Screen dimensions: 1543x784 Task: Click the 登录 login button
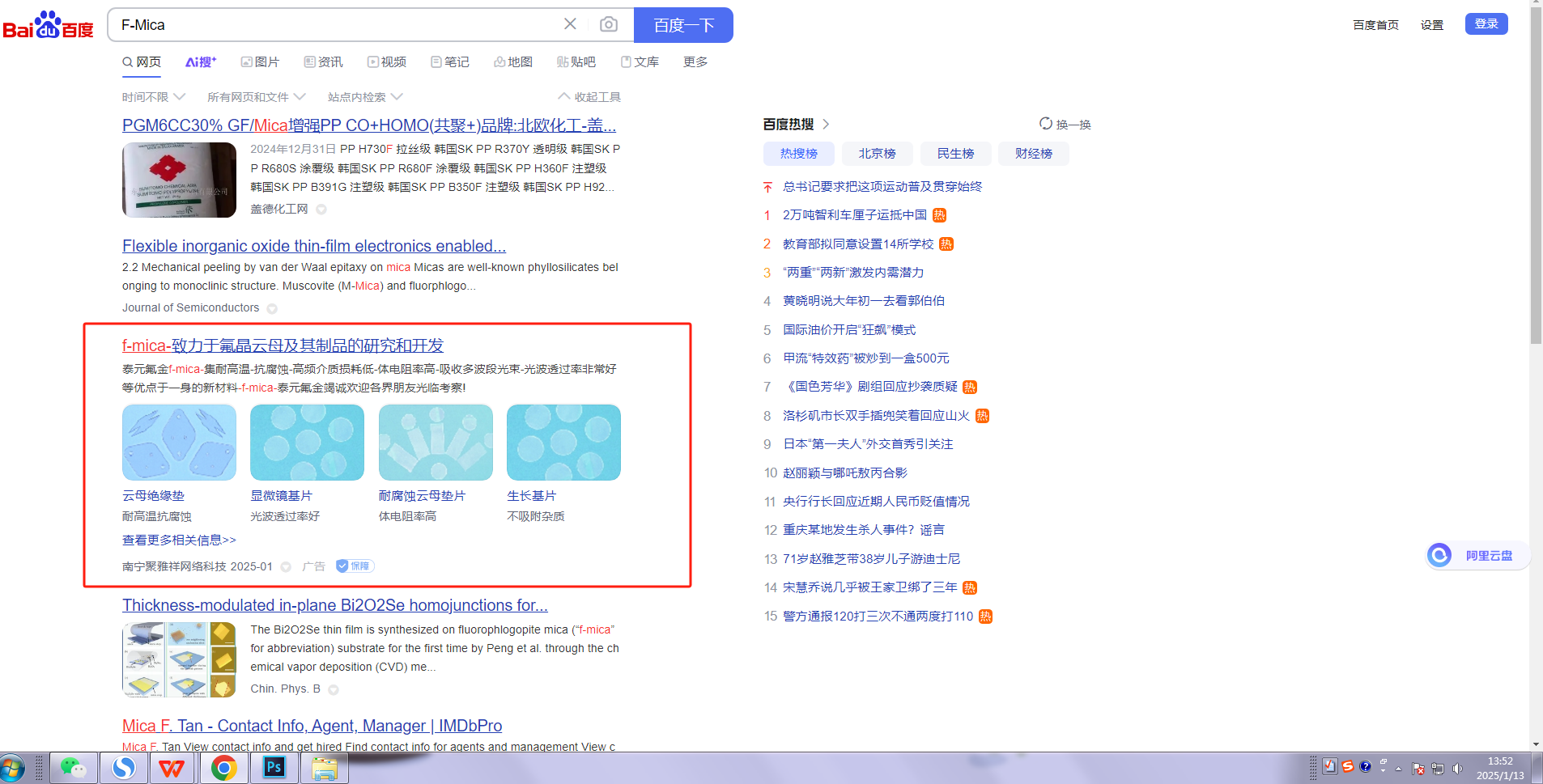pos(1486,24)
